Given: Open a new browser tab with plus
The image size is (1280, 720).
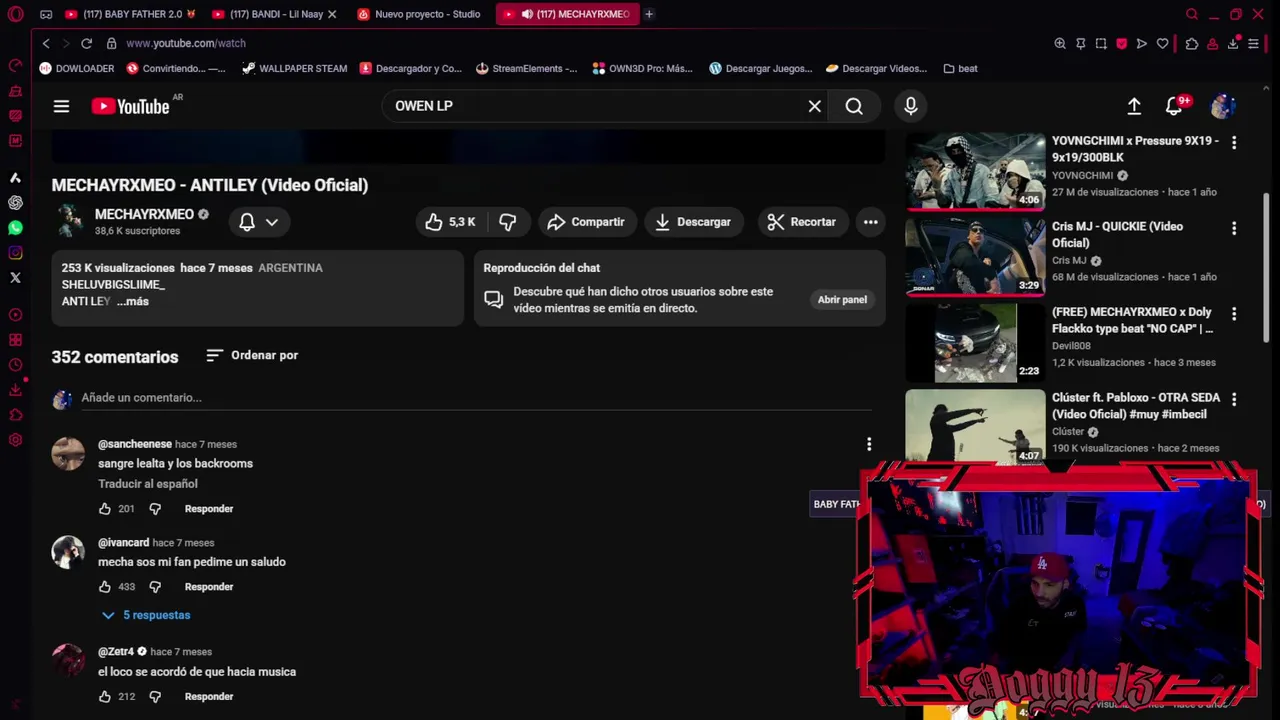Looking at the screenshot, I should 649,14.
